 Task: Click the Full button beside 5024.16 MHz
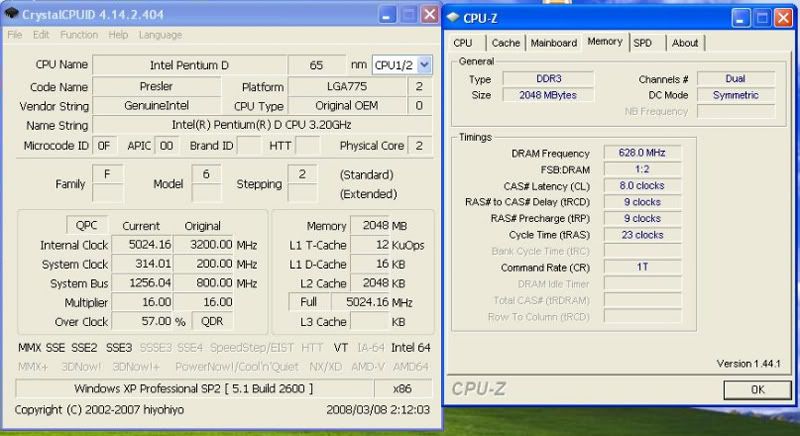pos(309,302)
